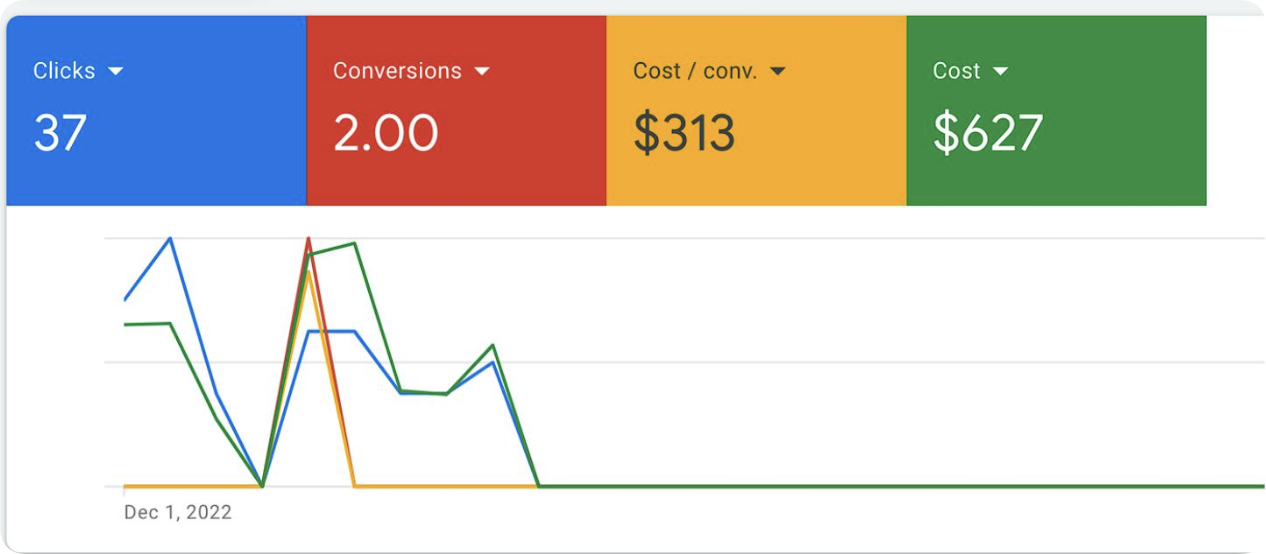Click the blue line's starting point at left
The image size is (1266, 554).
coord(125,299)
